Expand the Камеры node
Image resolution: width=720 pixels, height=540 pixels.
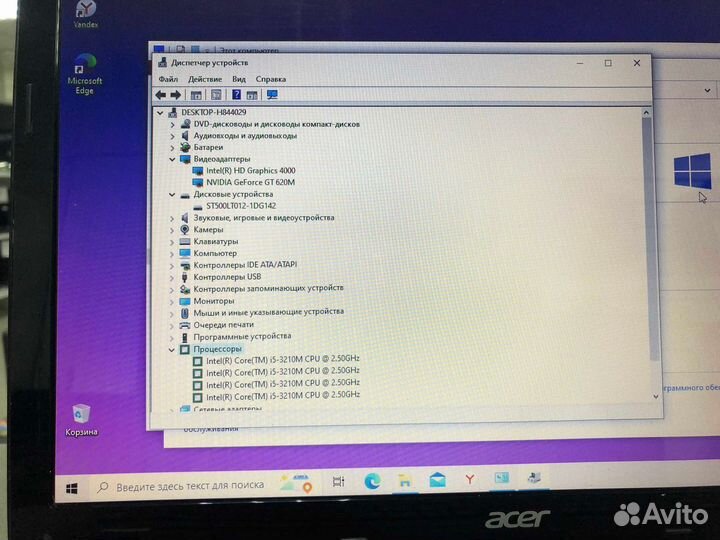click(x=172, y=230)
